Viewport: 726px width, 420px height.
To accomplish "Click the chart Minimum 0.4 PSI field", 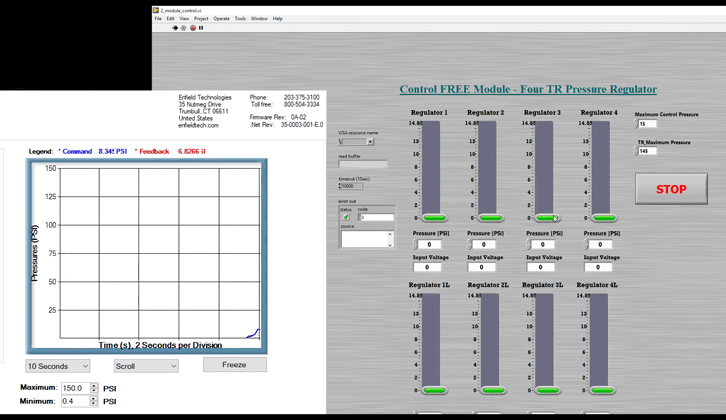I will click(x=75, y=401).
